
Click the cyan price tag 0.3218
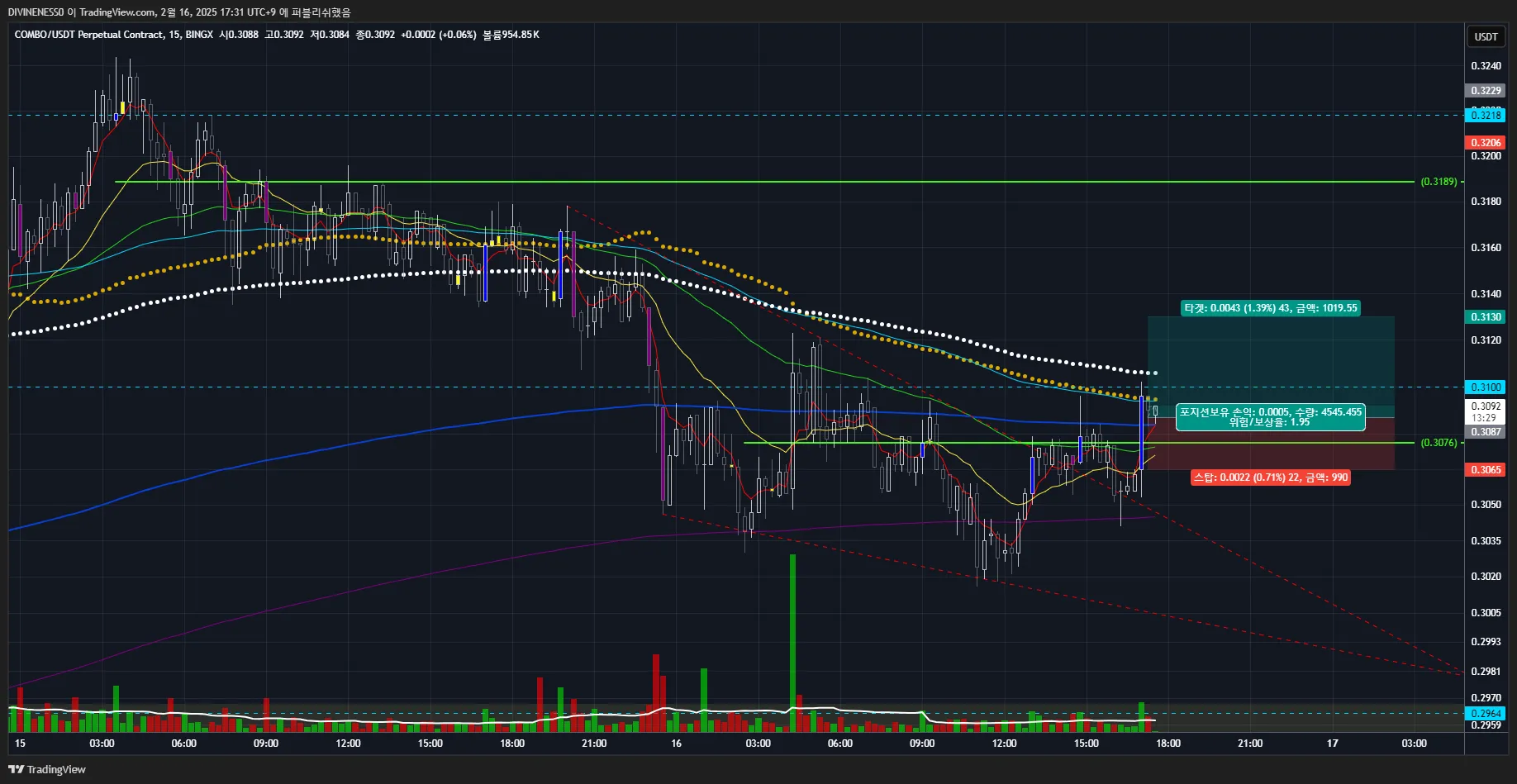[x=1486, y=116]
